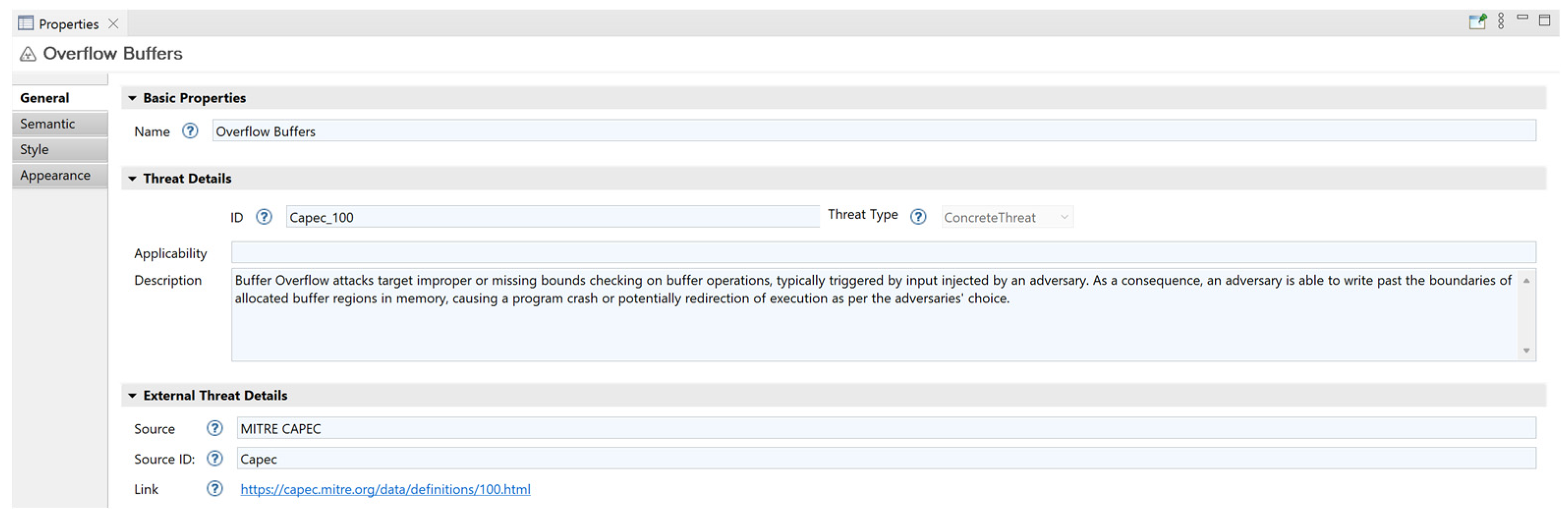Click the help icon next to Name
The height and width of the screenshot is (522, 1568).
pos(190,131)
